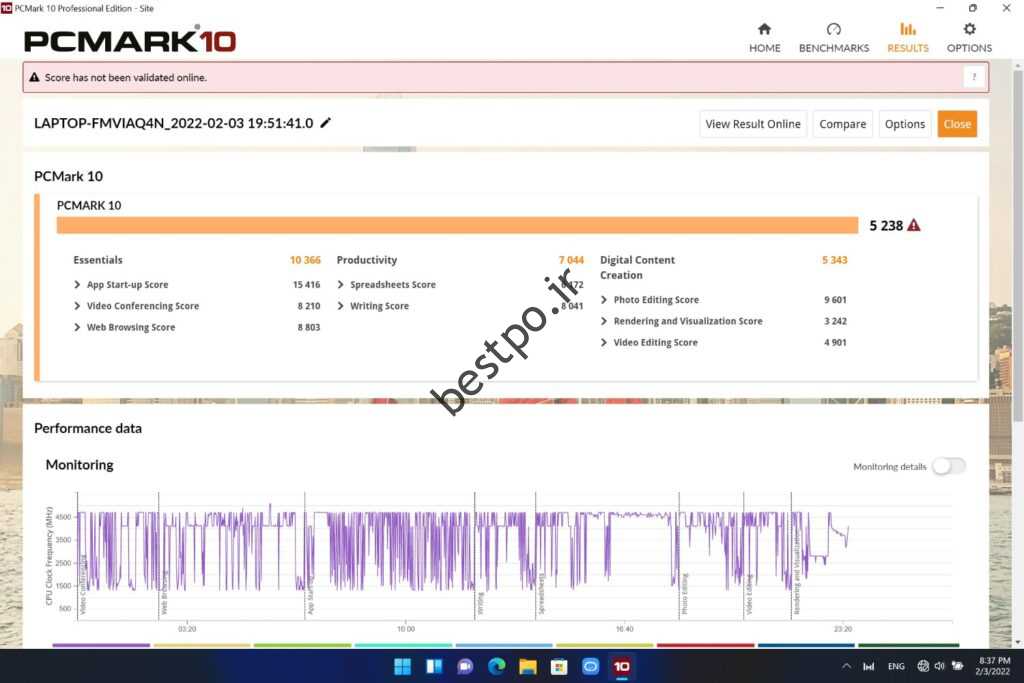
Task: Click the Video Editing value 4 901
Action: click(x=835, y=342)
